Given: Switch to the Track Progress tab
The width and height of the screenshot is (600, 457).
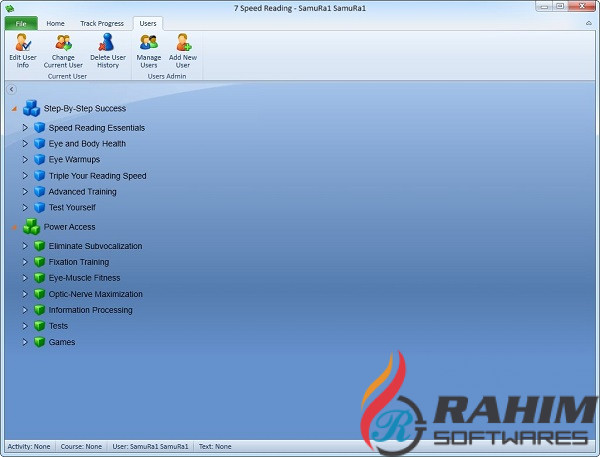Looking at the screenshot, I should [102, 23].
